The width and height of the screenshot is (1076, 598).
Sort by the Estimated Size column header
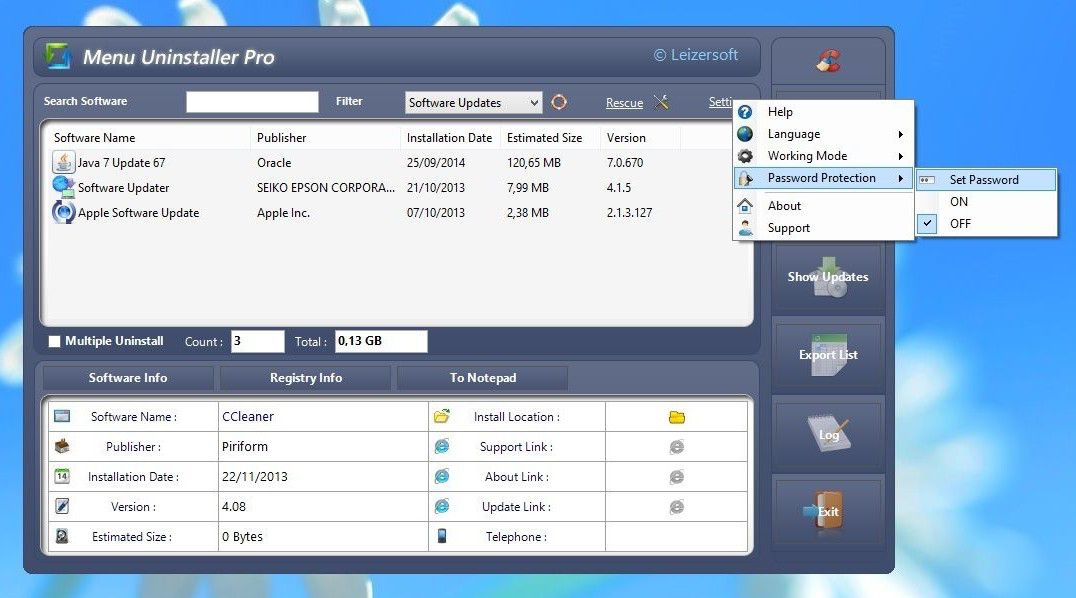[550, 138]
